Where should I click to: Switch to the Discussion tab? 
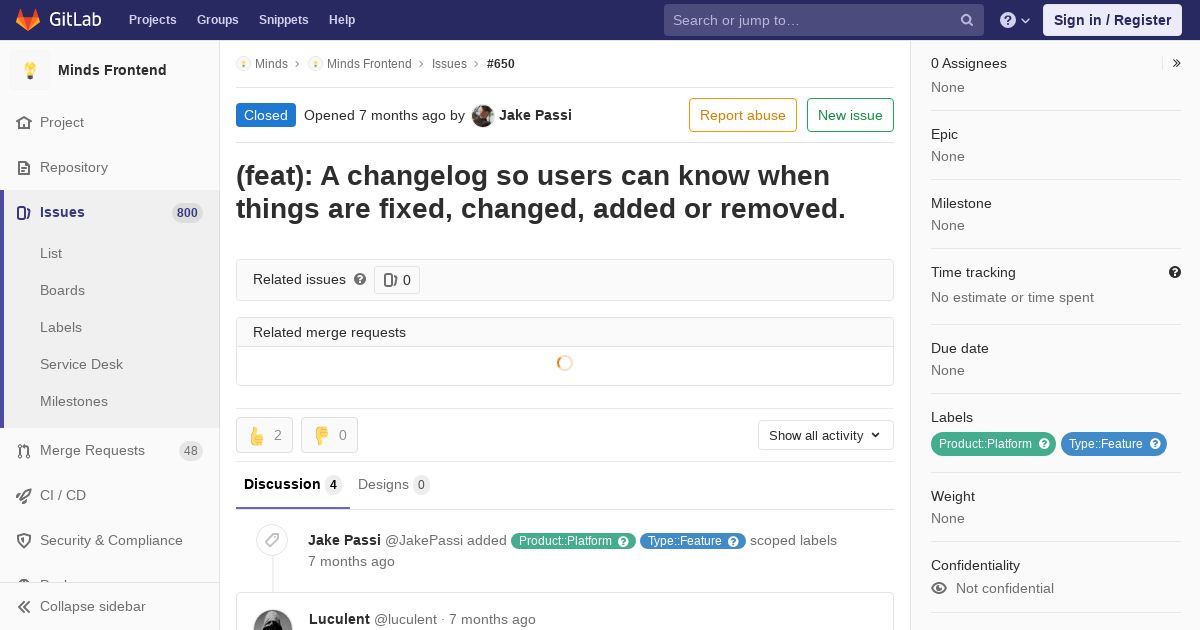(x=293, y=485)
